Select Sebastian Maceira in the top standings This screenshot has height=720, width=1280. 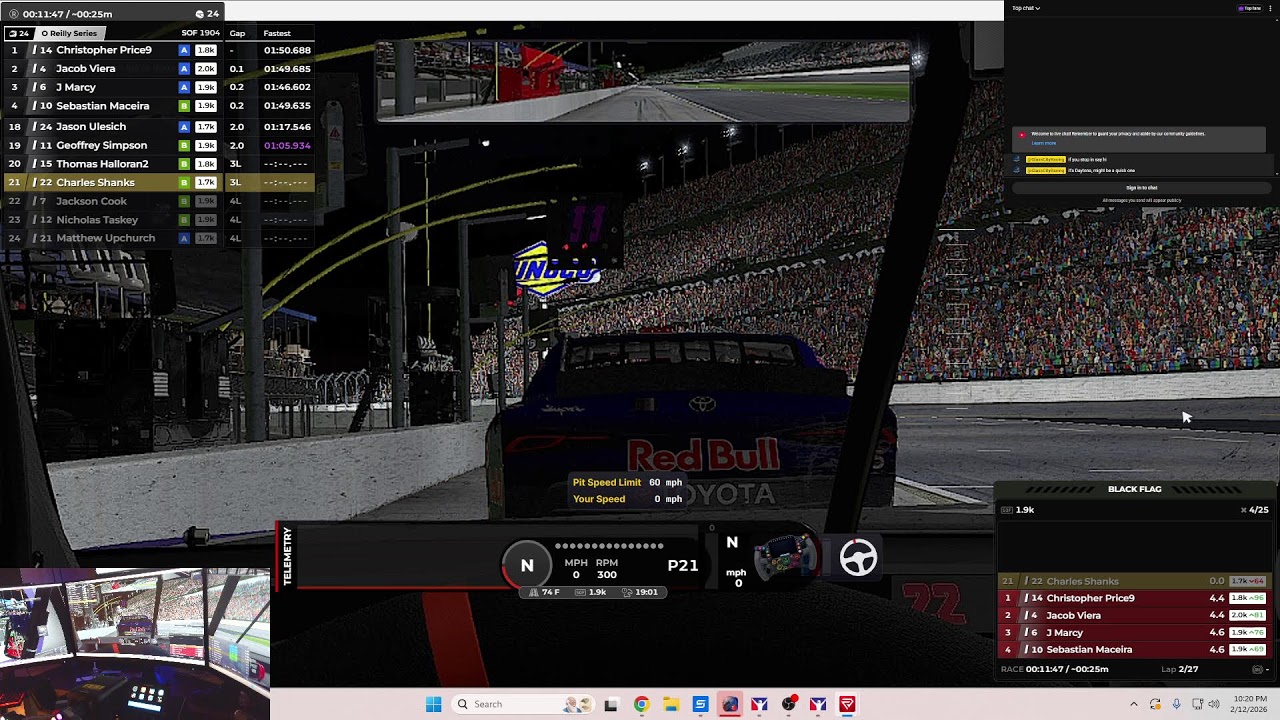[158, 106]
